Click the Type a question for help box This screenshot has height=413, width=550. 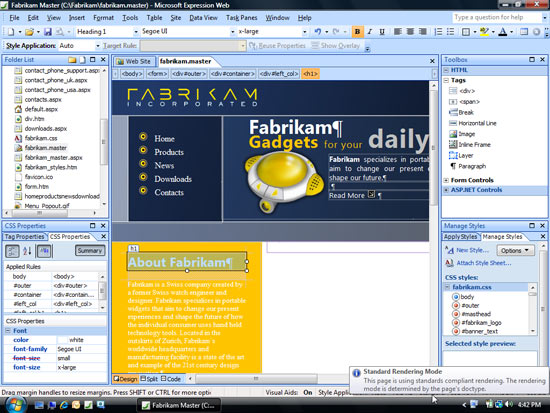click(x=497, y=17)
